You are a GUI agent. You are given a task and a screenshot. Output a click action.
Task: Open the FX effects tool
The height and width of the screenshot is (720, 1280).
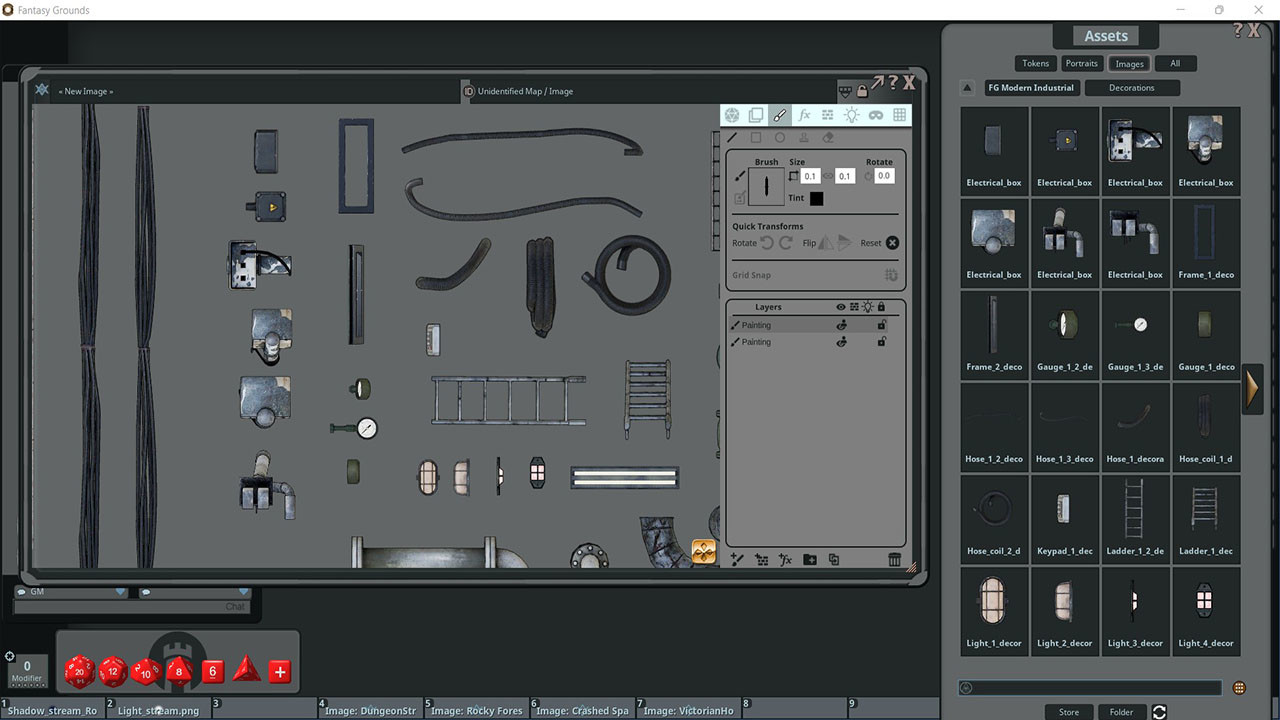[804, 114]
